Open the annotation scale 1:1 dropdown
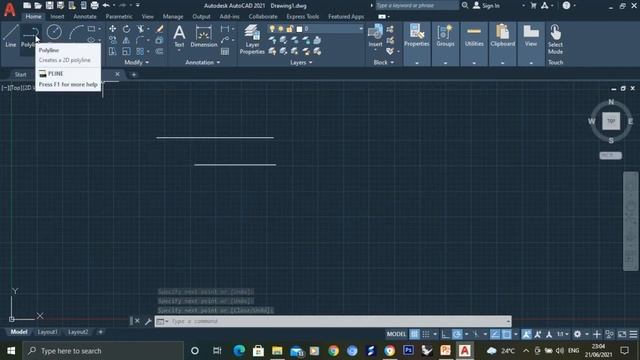 click(x=563, y=334)
